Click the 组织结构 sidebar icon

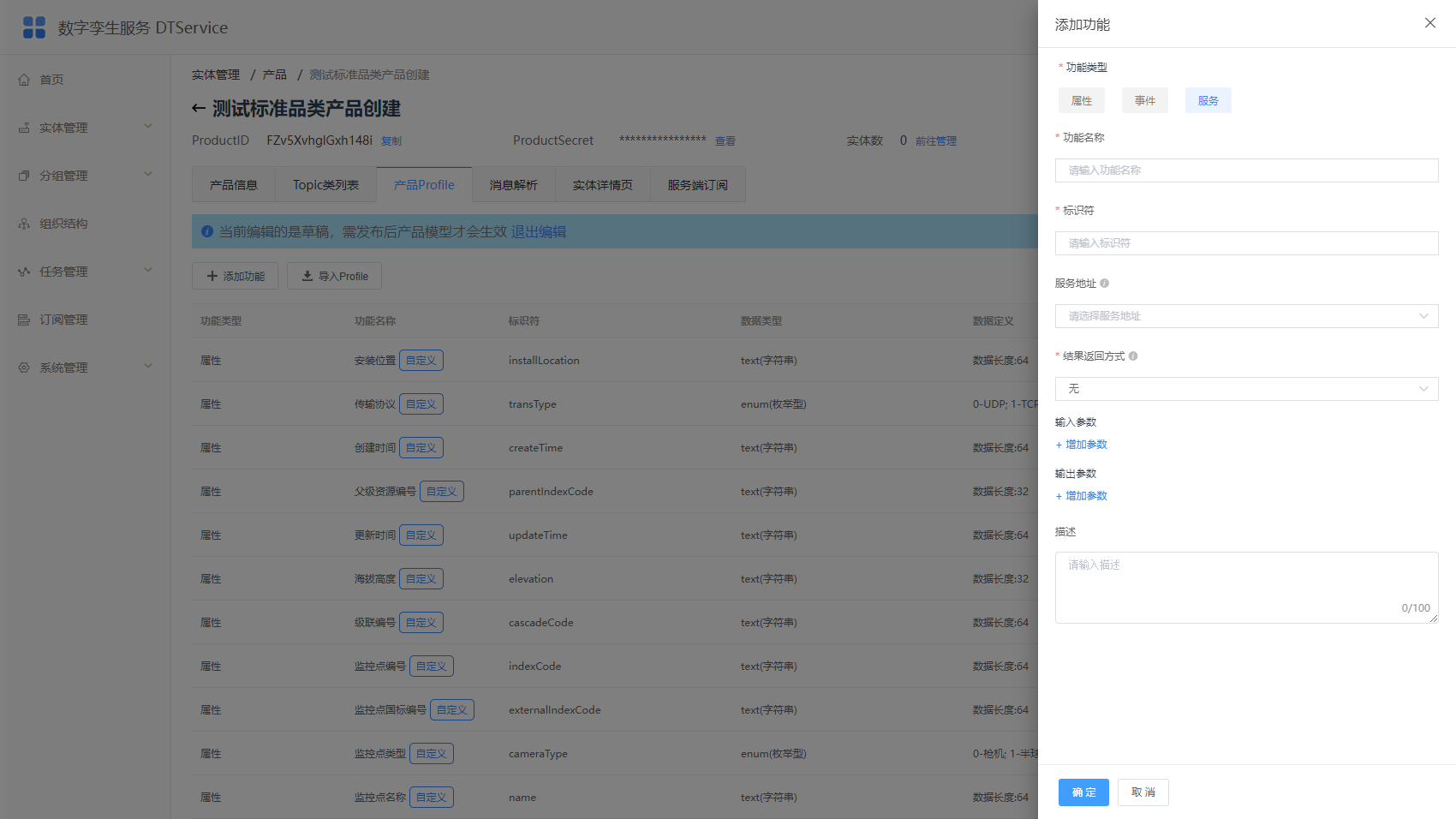pyautogui.click(x=24, y=224)
